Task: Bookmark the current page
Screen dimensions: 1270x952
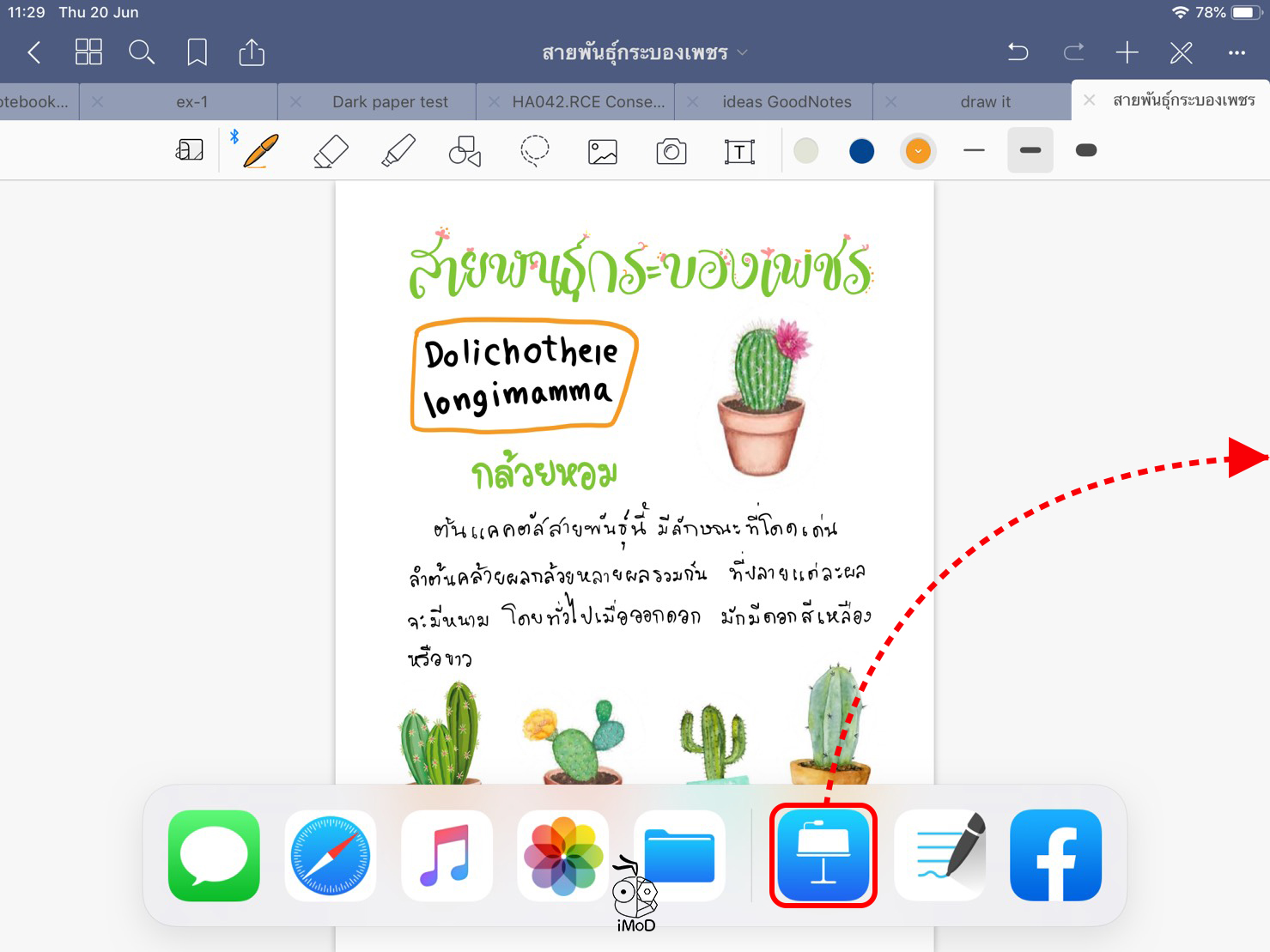Action: point(197,52)
